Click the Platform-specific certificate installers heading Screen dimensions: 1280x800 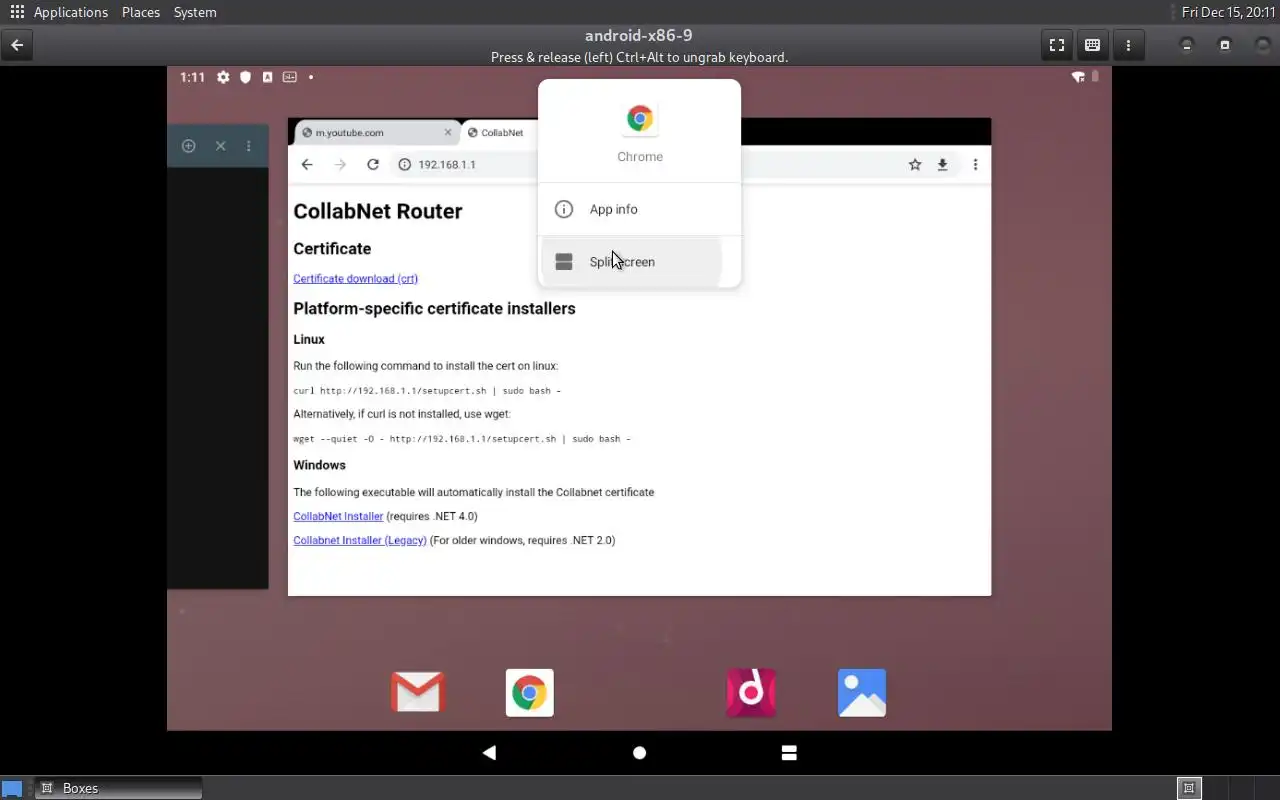tap(434, 309)
